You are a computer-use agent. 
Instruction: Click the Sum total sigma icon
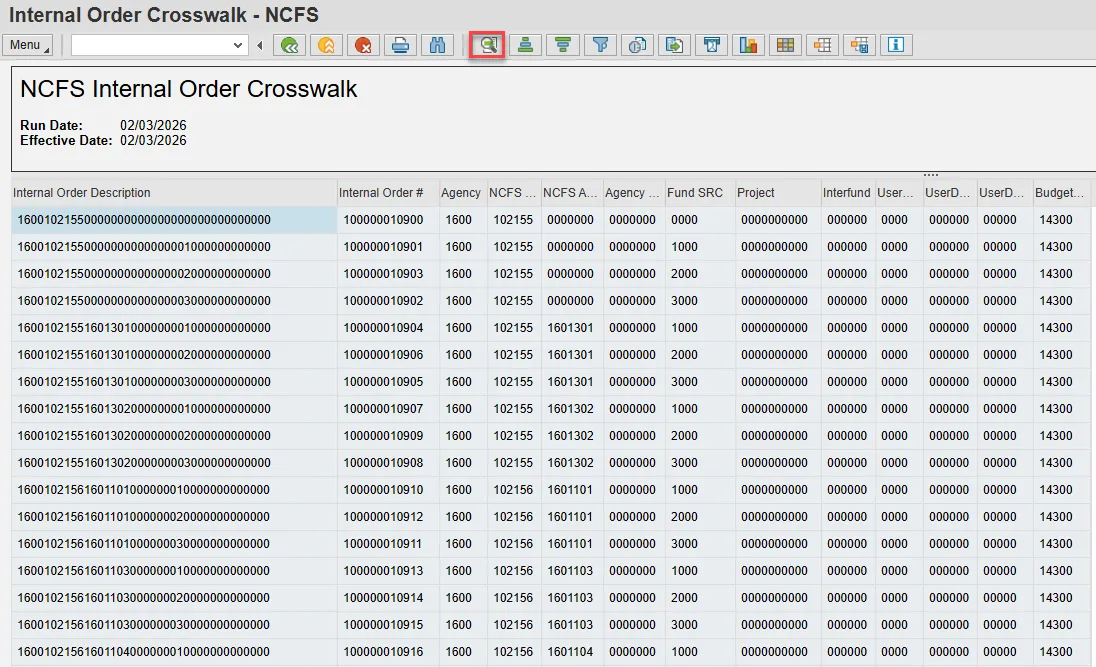point(711,45)
